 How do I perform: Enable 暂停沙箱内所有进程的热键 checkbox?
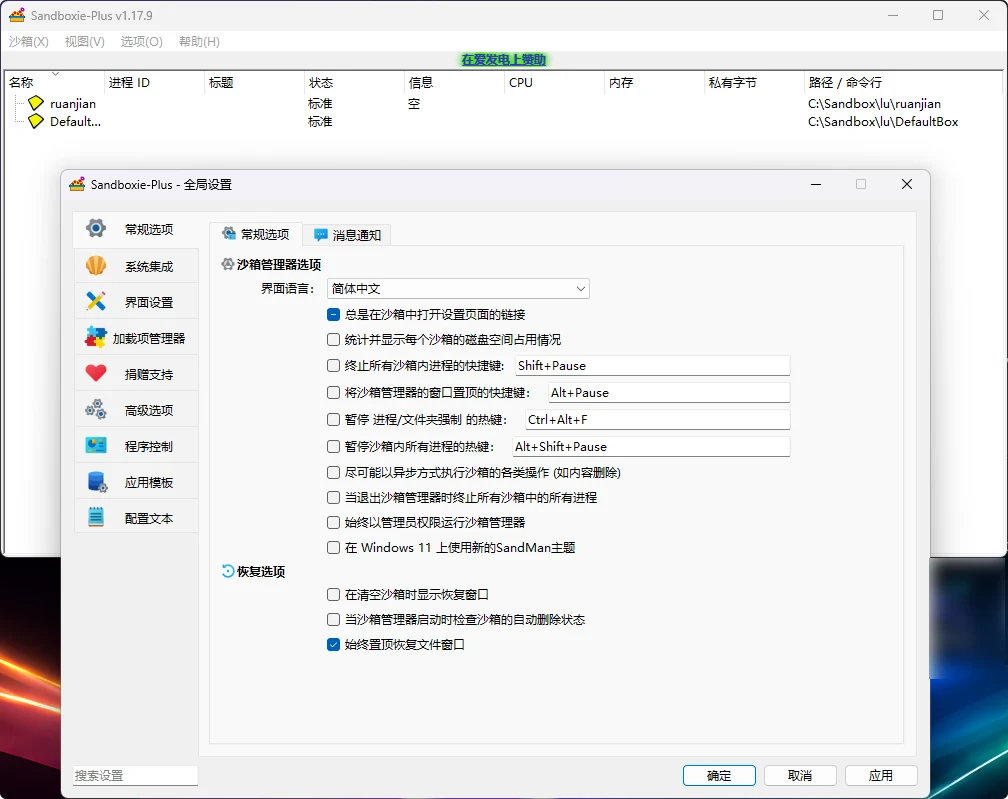(x=333, y=446)
